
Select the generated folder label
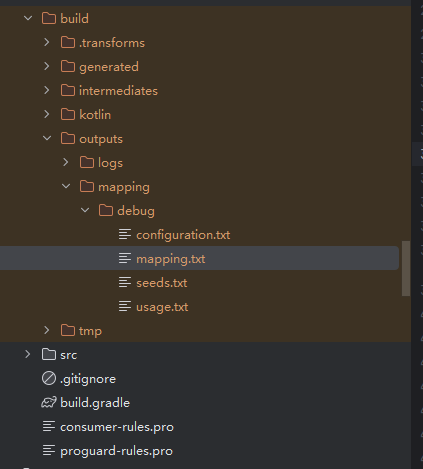(x=109, y=67)
